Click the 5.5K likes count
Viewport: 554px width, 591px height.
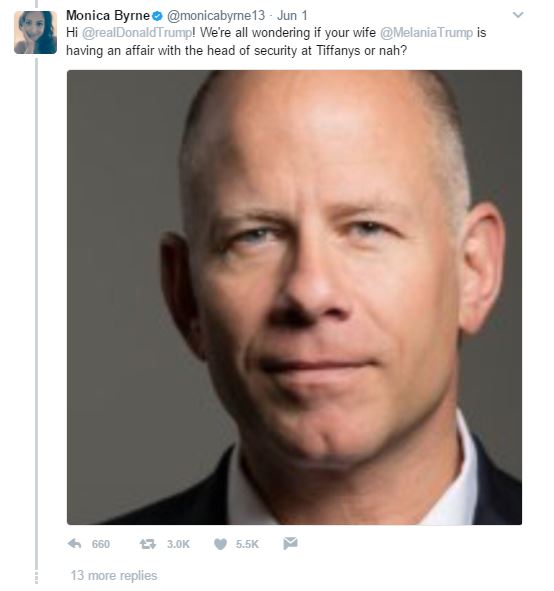(247, 544)
